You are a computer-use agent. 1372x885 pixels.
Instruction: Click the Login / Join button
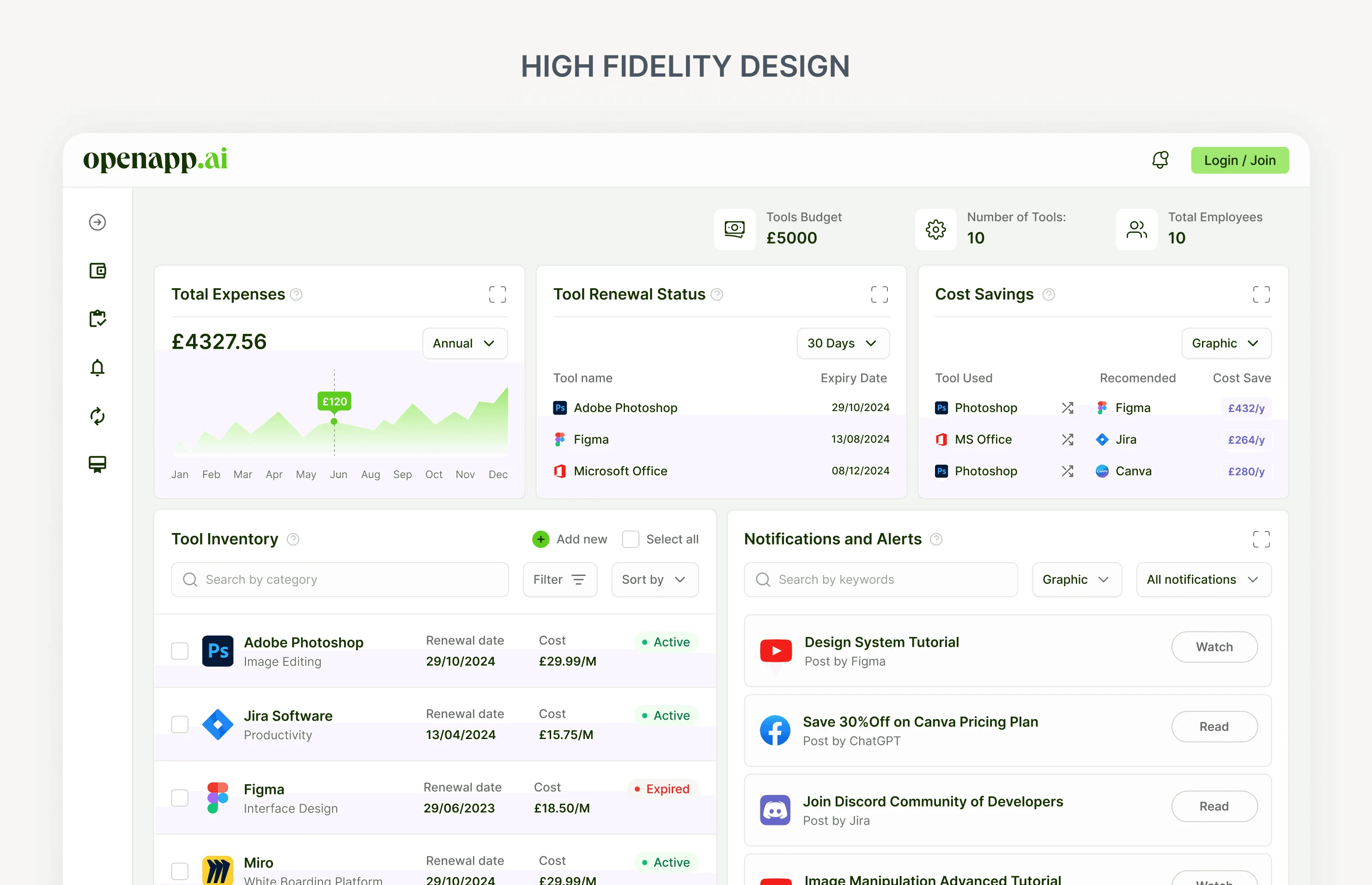point(1239,160)
